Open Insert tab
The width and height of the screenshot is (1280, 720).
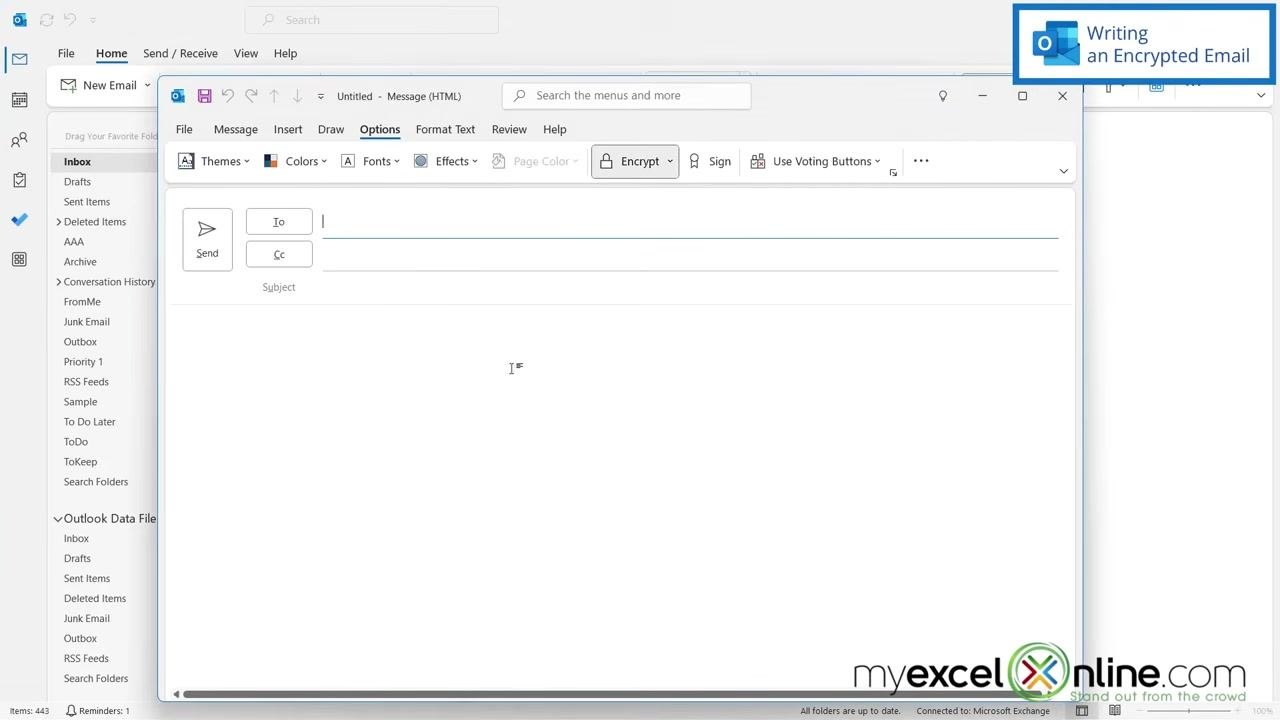pos(288,129)
